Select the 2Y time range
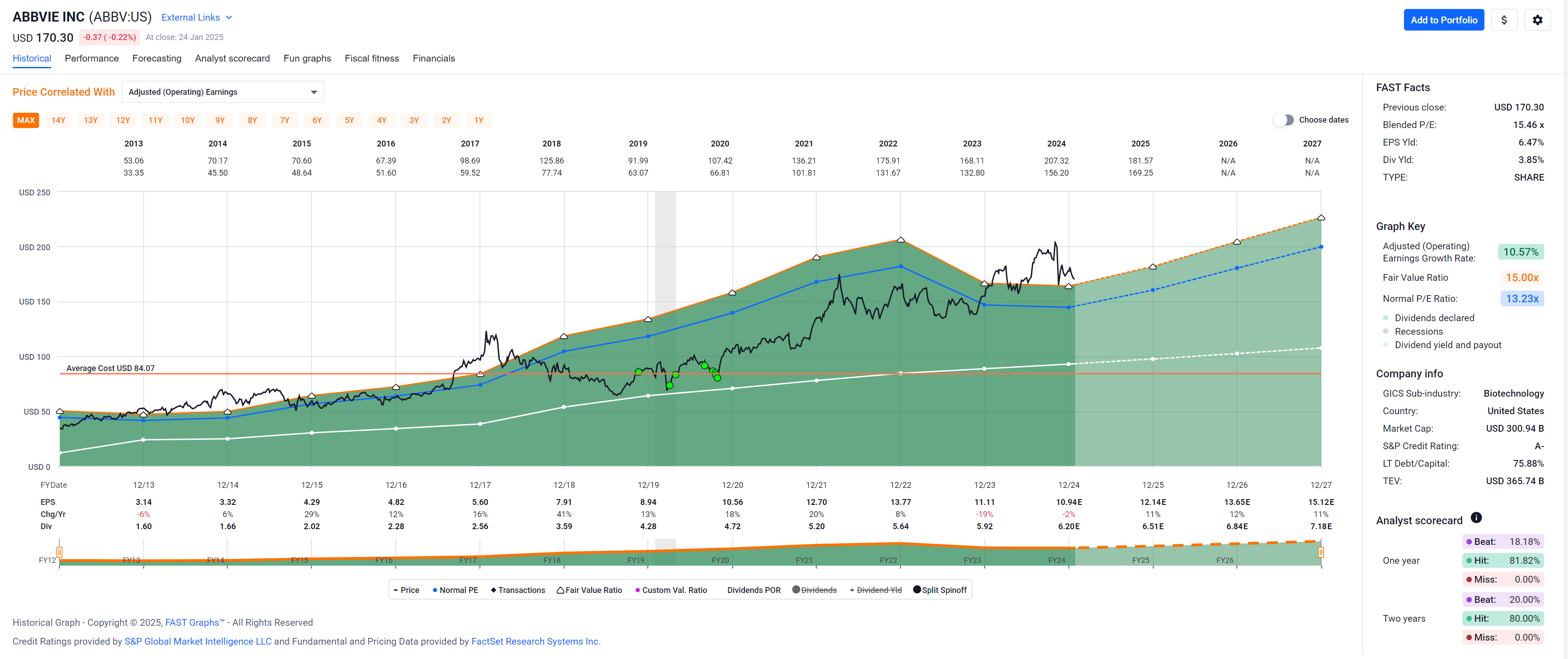The height and width of the screenshot is (659, 1568). [x=446, y=120]
